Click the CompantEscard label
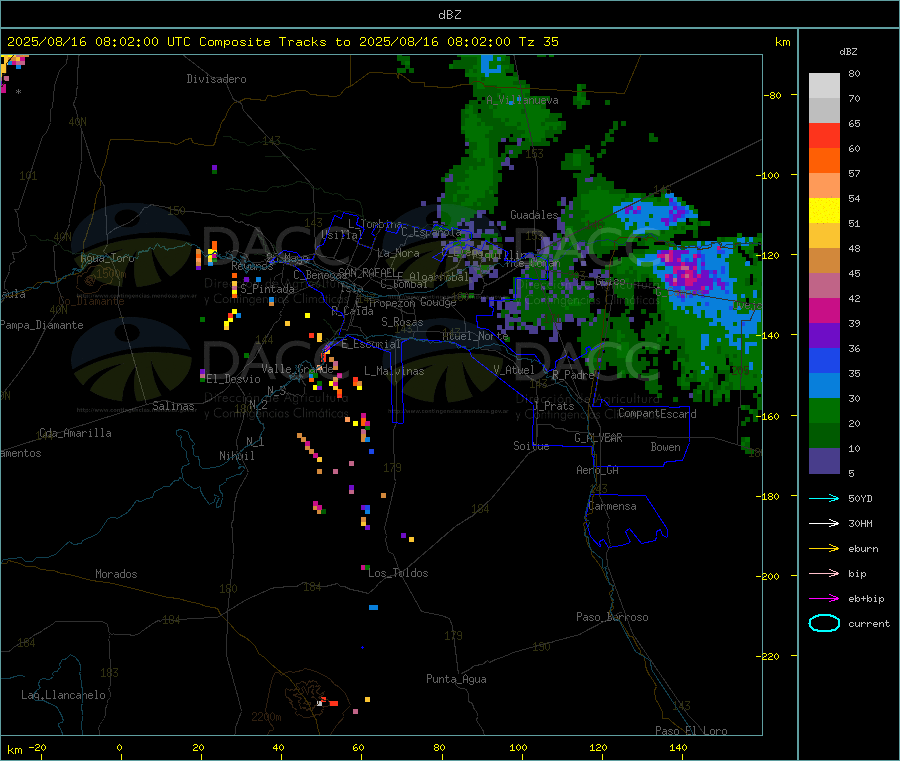 point(657,414)
